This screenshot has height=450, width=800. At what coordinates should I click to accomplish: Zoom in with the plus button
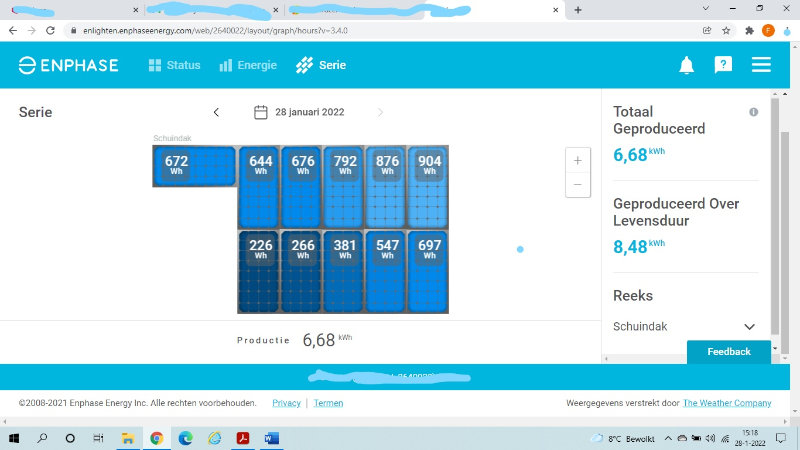(577, 160)
